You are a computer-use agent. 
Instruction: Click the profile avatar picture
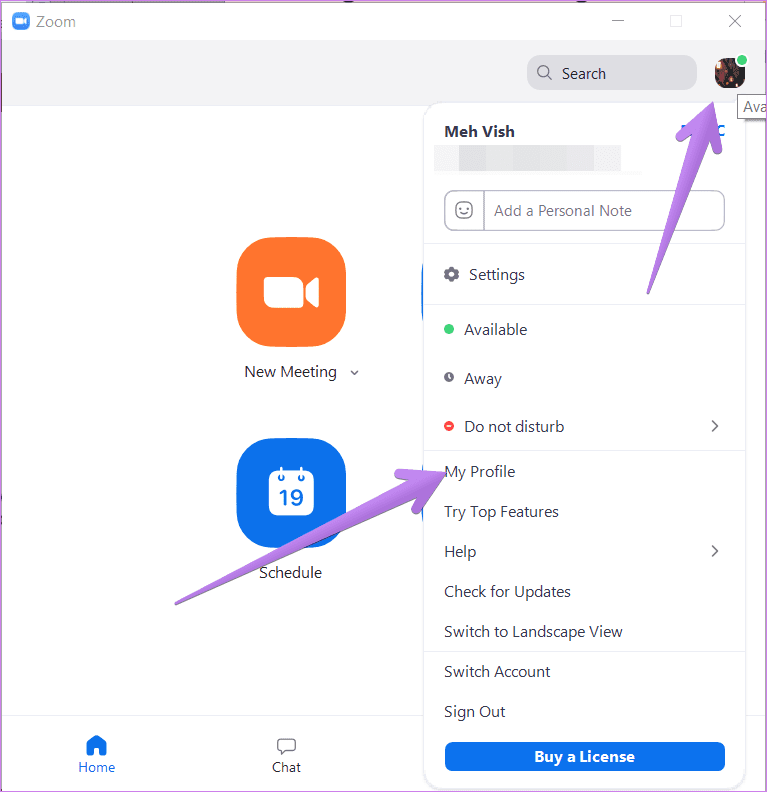730,73
